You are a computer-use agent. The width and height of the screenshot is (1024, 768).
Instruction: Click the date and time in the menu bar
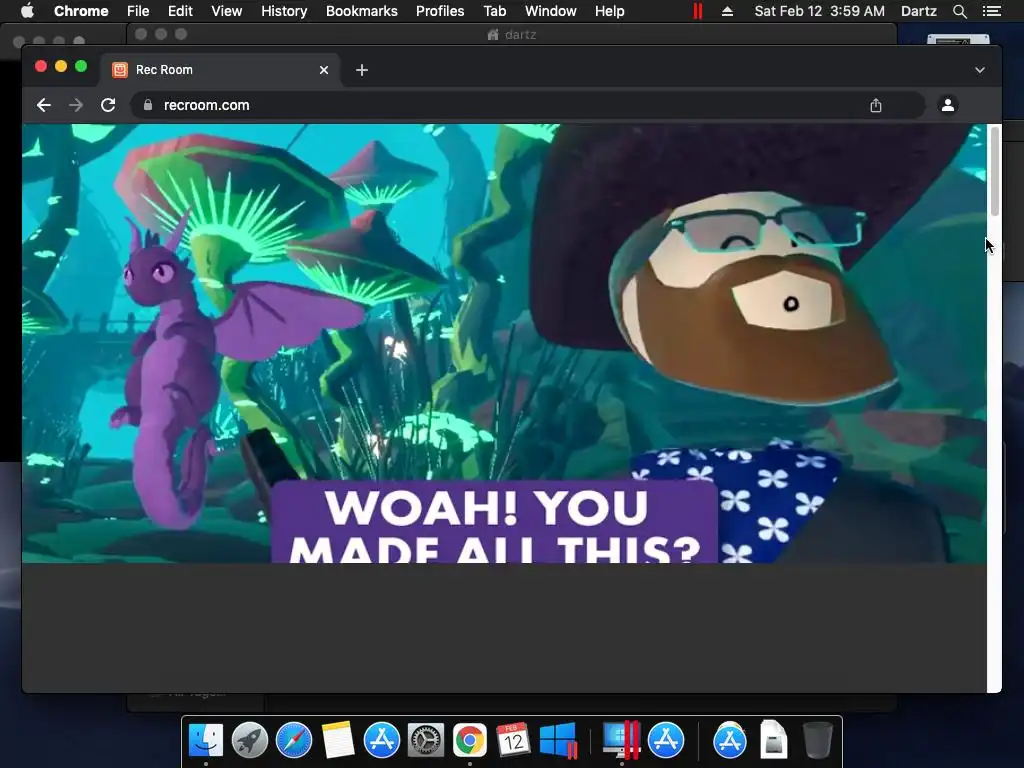click(820, 11)
